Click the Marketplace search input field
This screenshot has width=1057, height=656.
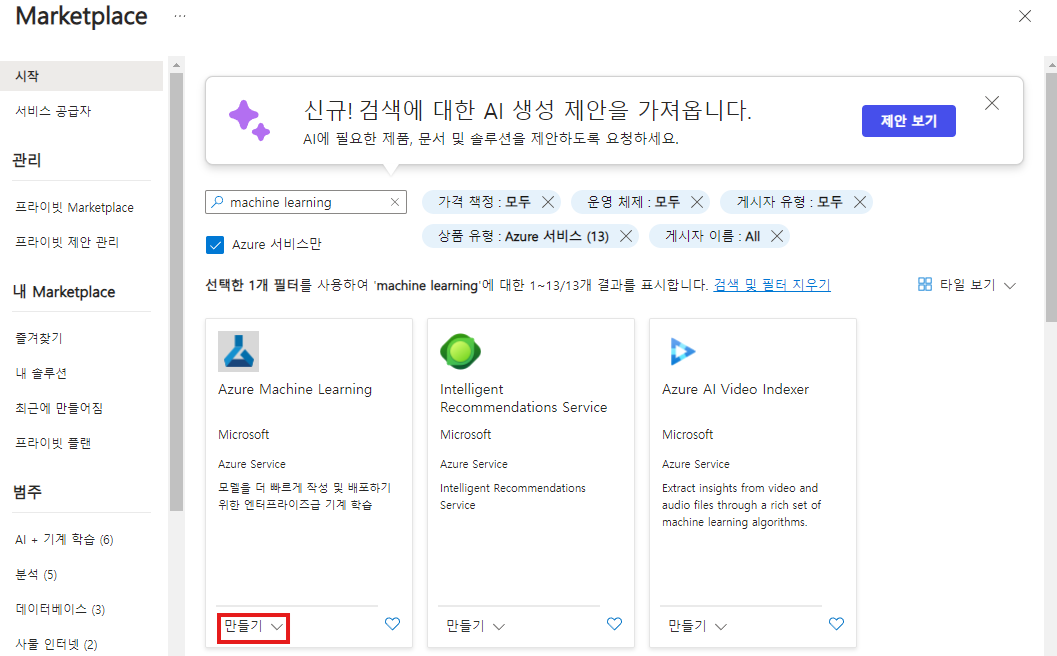pyautogui.click(x=307, y=202)
